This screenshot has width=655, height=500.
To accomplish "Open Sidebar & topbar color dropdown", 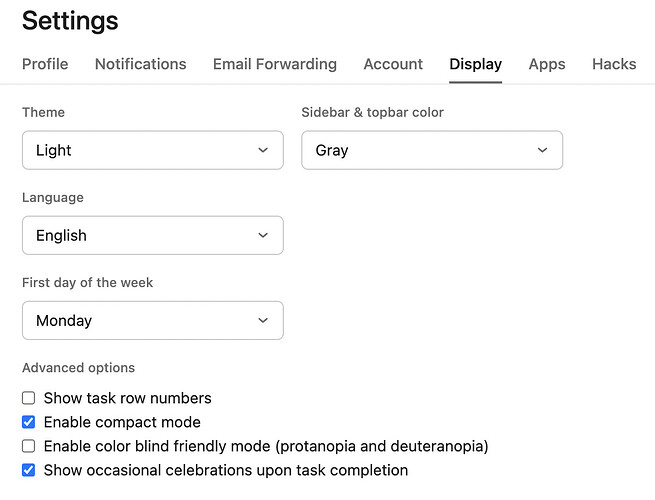I will point(432,150).
